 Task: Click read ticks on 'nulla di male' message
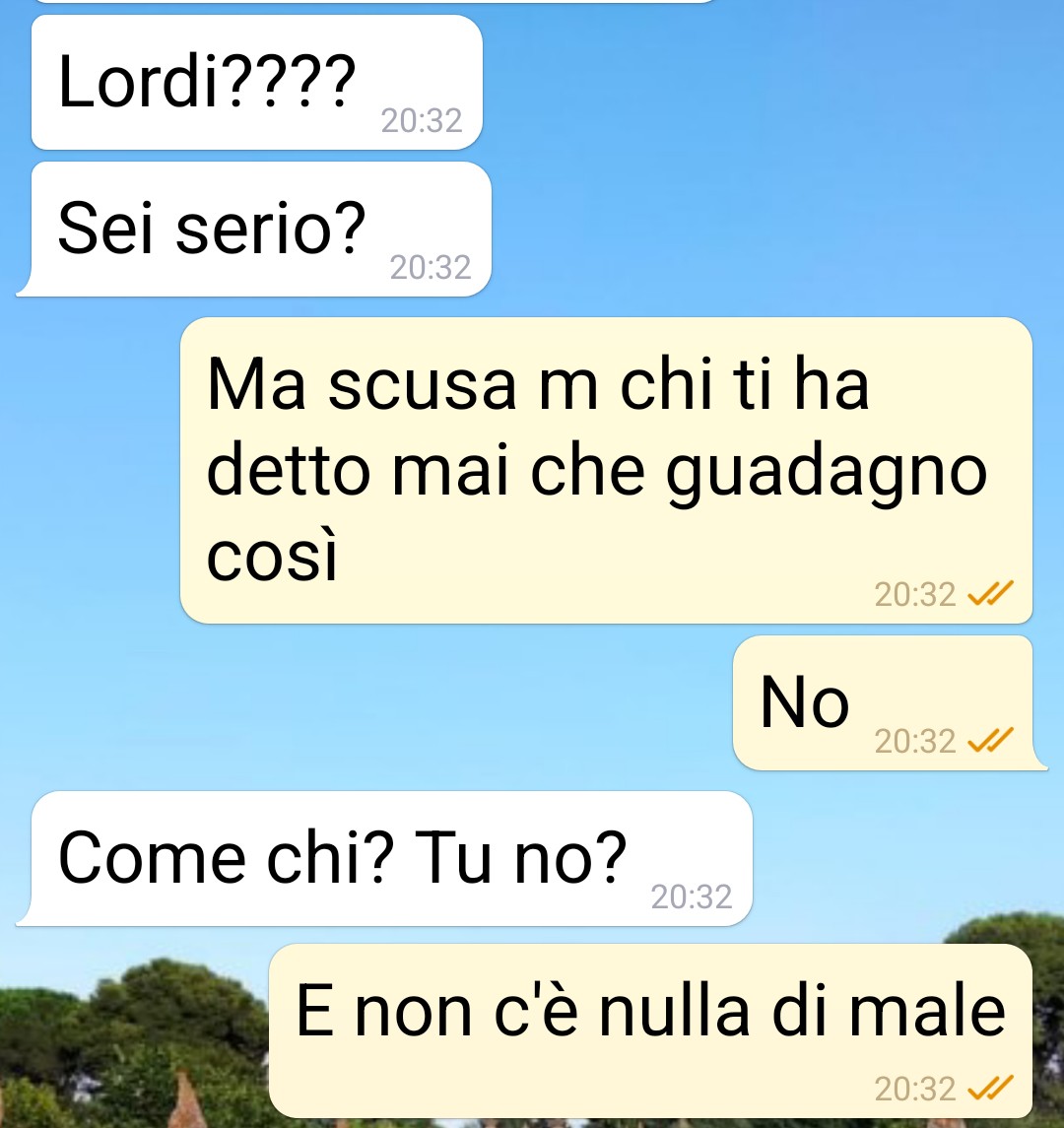[x=991, y=1089]
